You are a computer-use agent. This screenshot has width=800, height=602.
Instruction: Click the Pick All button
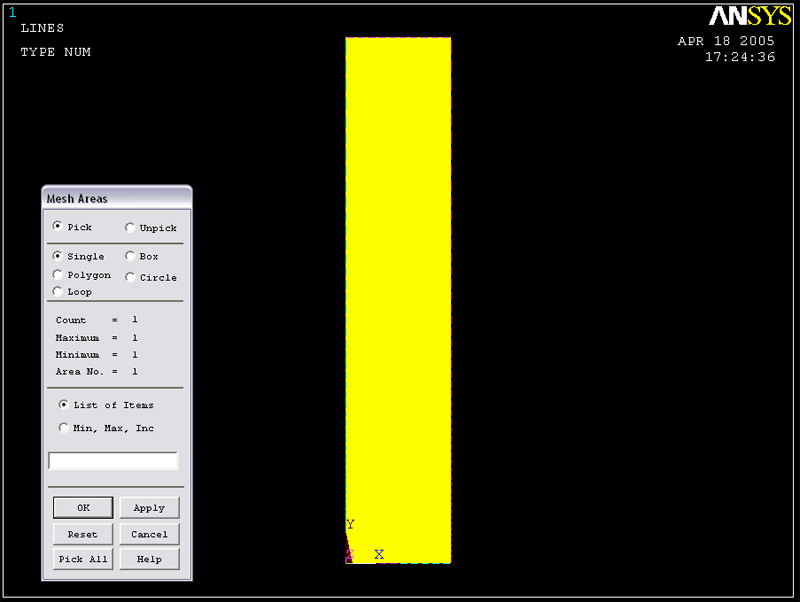click(x=83, y=559)
